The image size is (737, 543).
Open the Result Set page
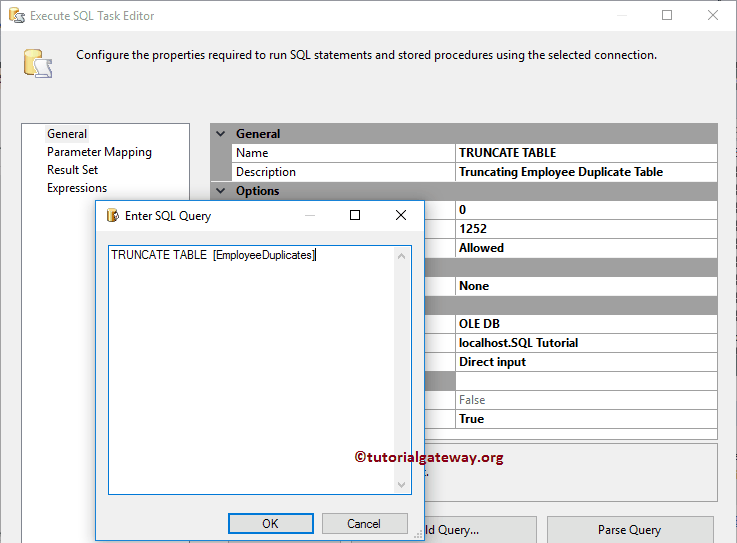coord(72,170)
